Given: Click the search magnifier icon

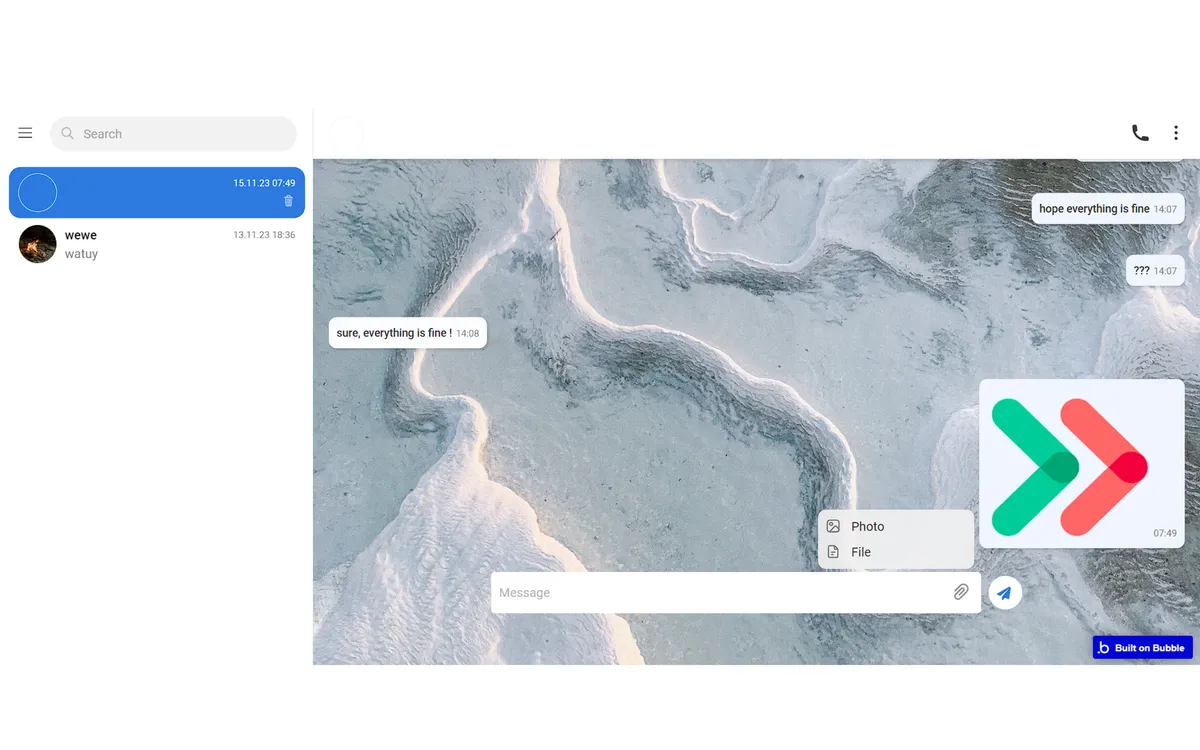Looking at the screenshot, I should tap(68, 133).
